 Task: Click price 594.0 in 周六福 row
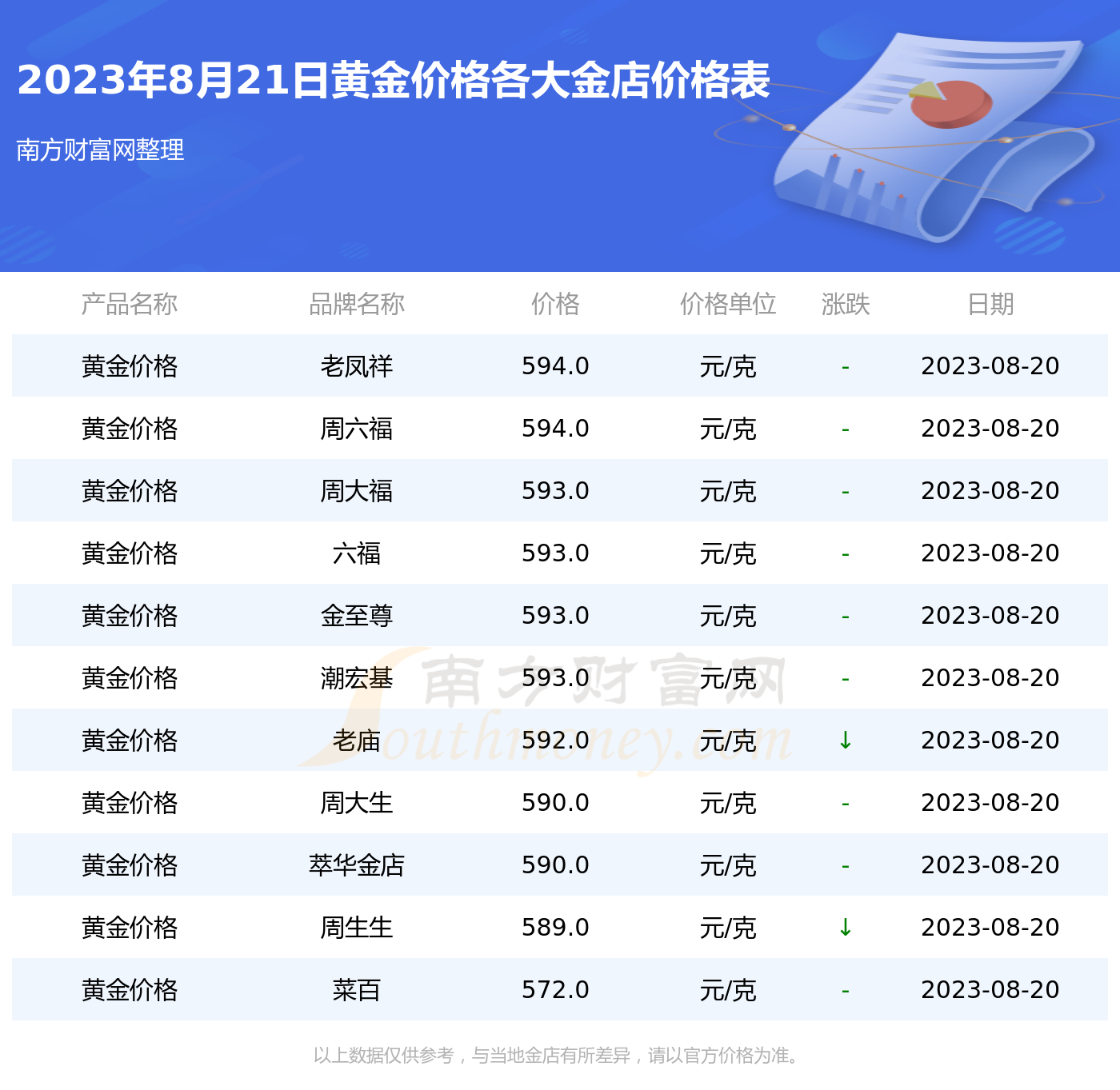(x=555, y=429)
